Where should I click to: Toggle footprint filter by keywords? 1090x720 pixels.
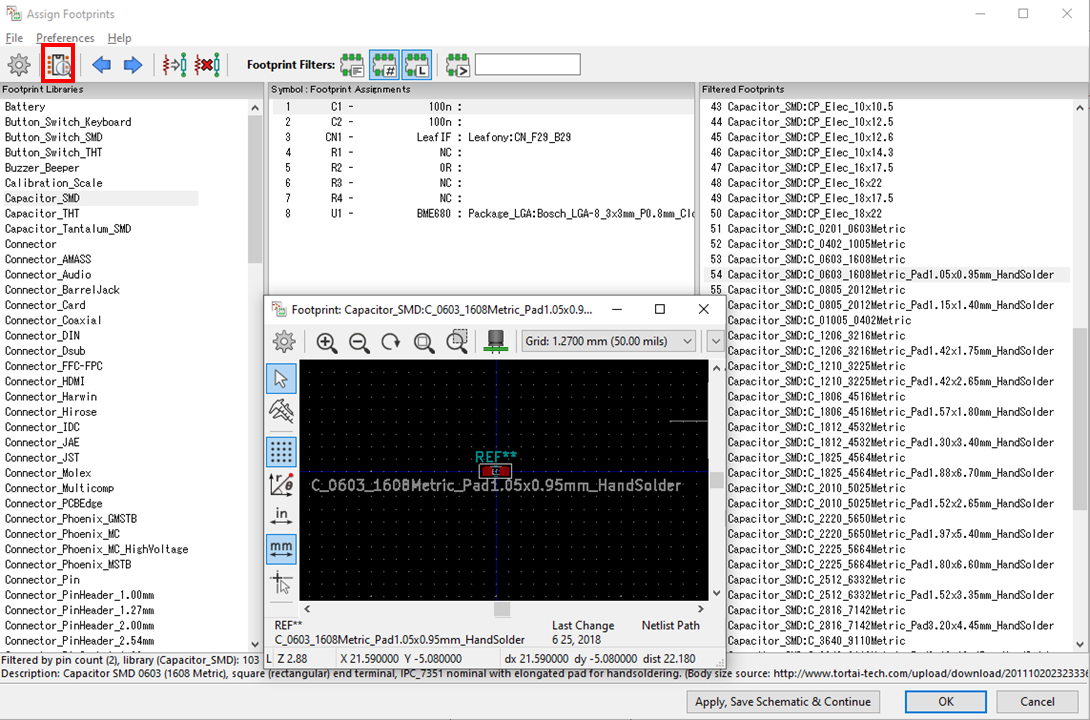(x=352, y=65)
